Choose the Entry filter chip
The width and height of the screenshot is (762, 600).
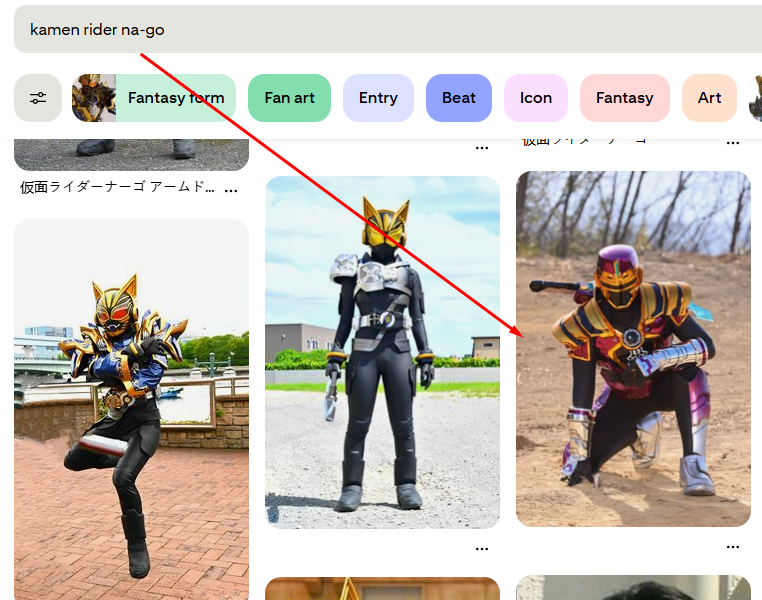[378, 98]
